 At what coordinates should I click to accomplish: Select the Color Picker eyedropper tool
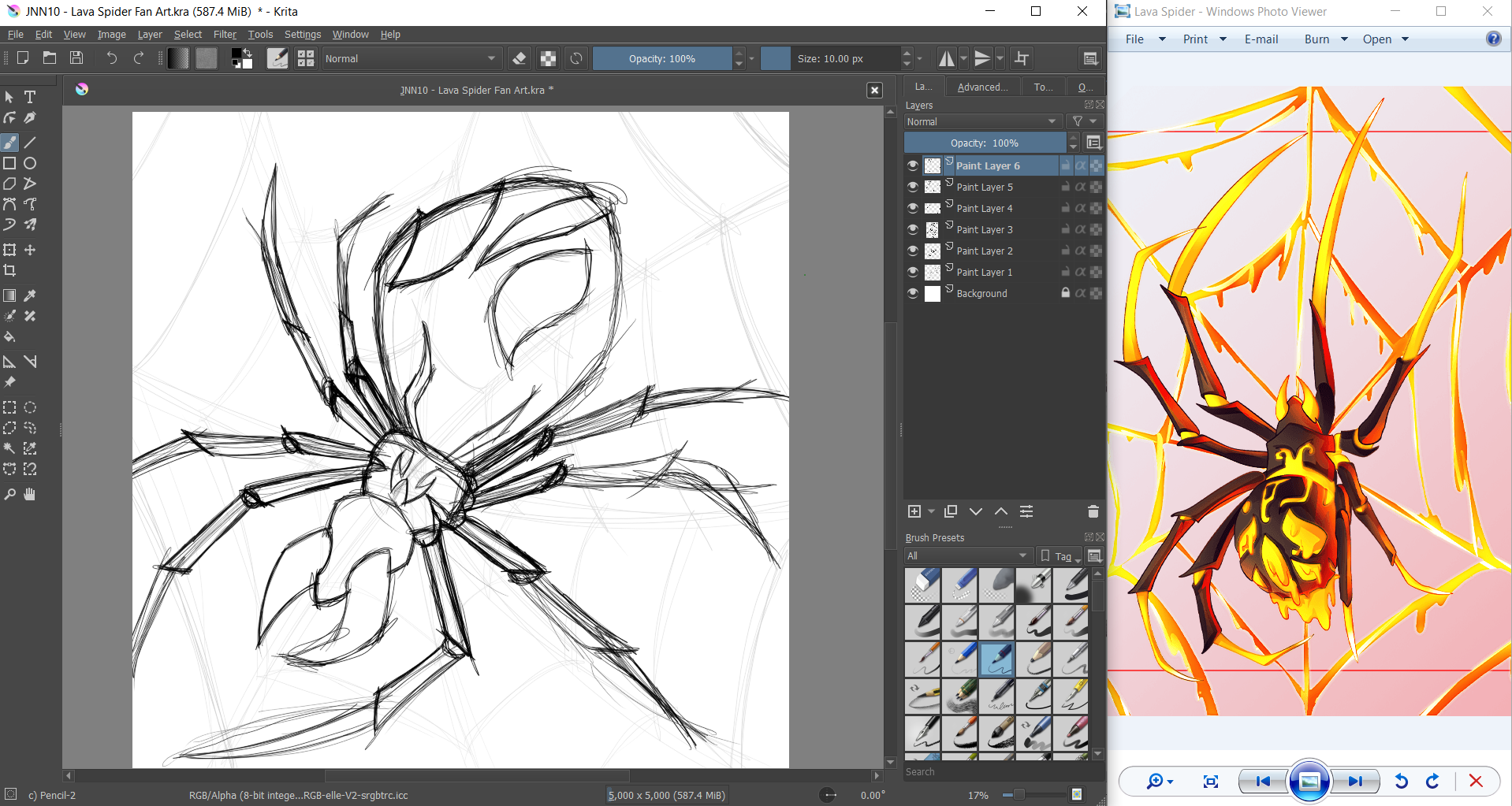tap(30, 295)
